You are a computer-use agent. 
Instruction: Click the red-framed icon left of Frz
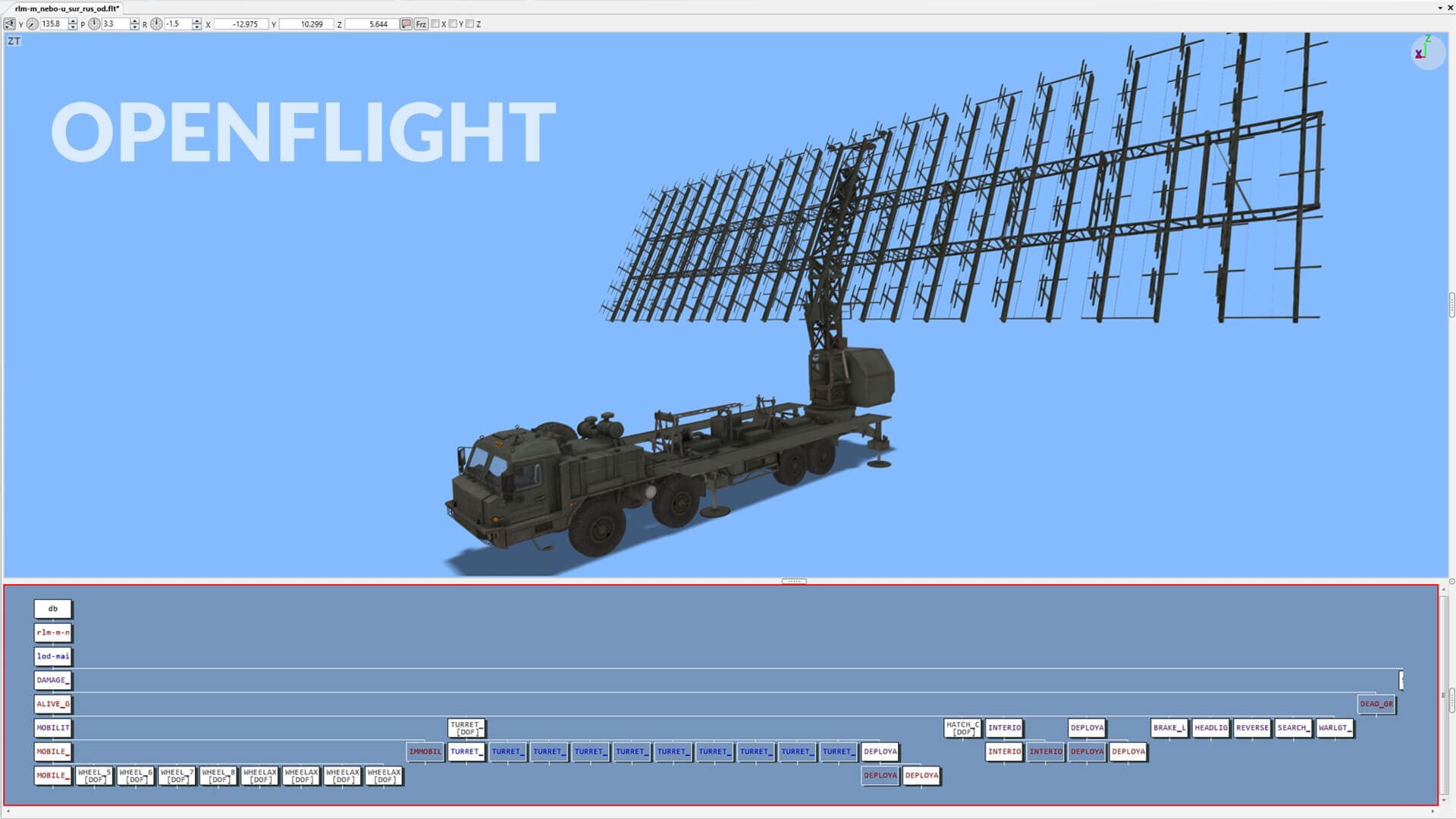[x=406, y=24]
